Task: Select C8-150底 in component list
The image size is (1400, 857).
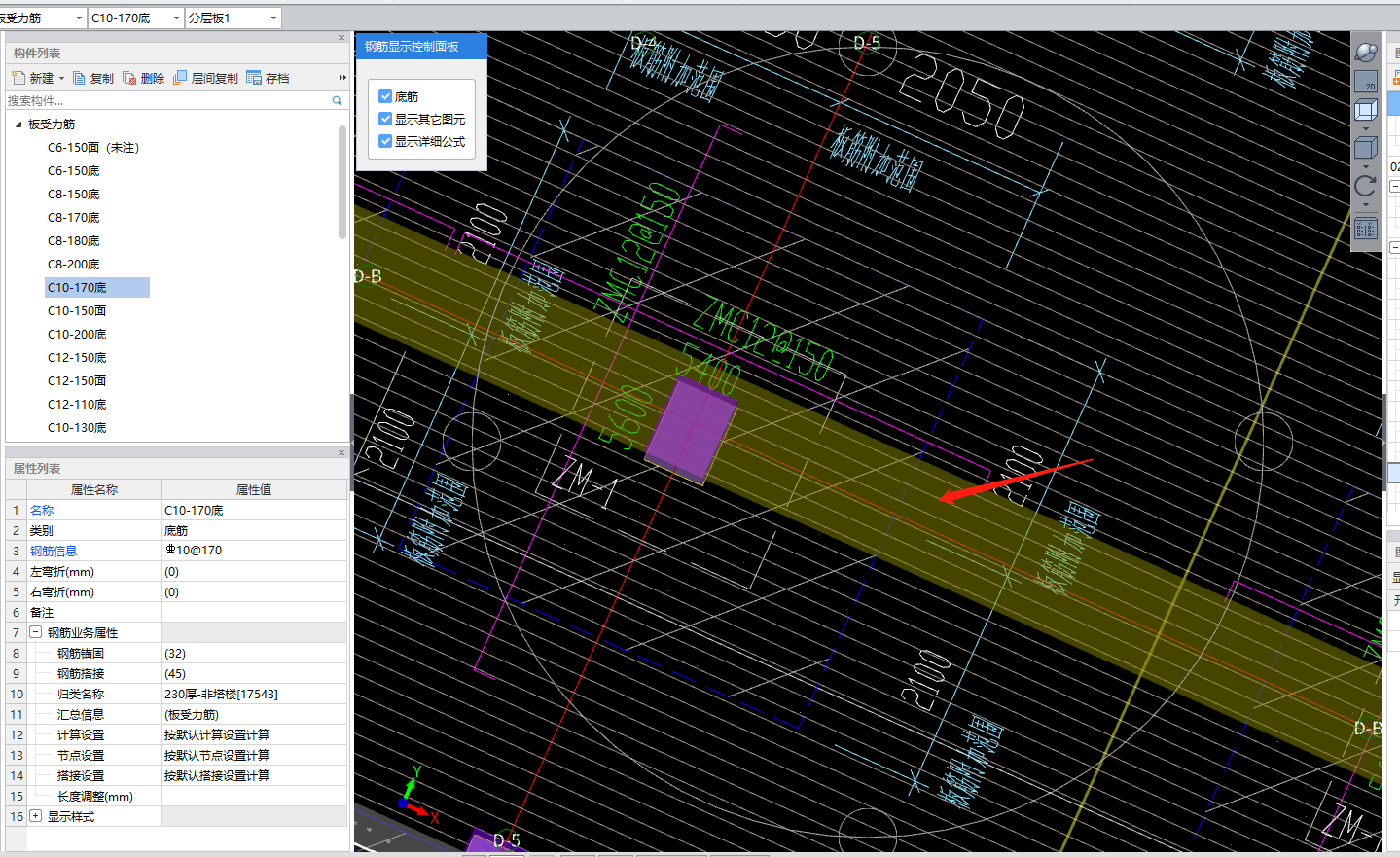Action: pyautogui.click(x=74, y=195)
